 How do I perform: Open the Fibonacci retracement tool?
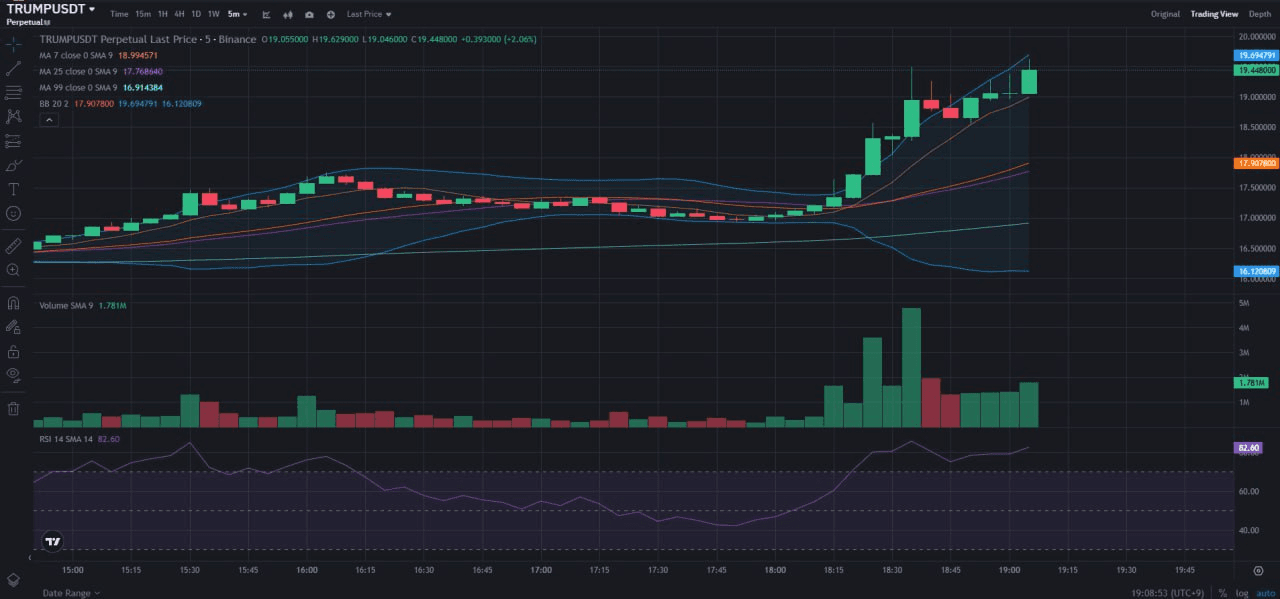pos(13,92)
